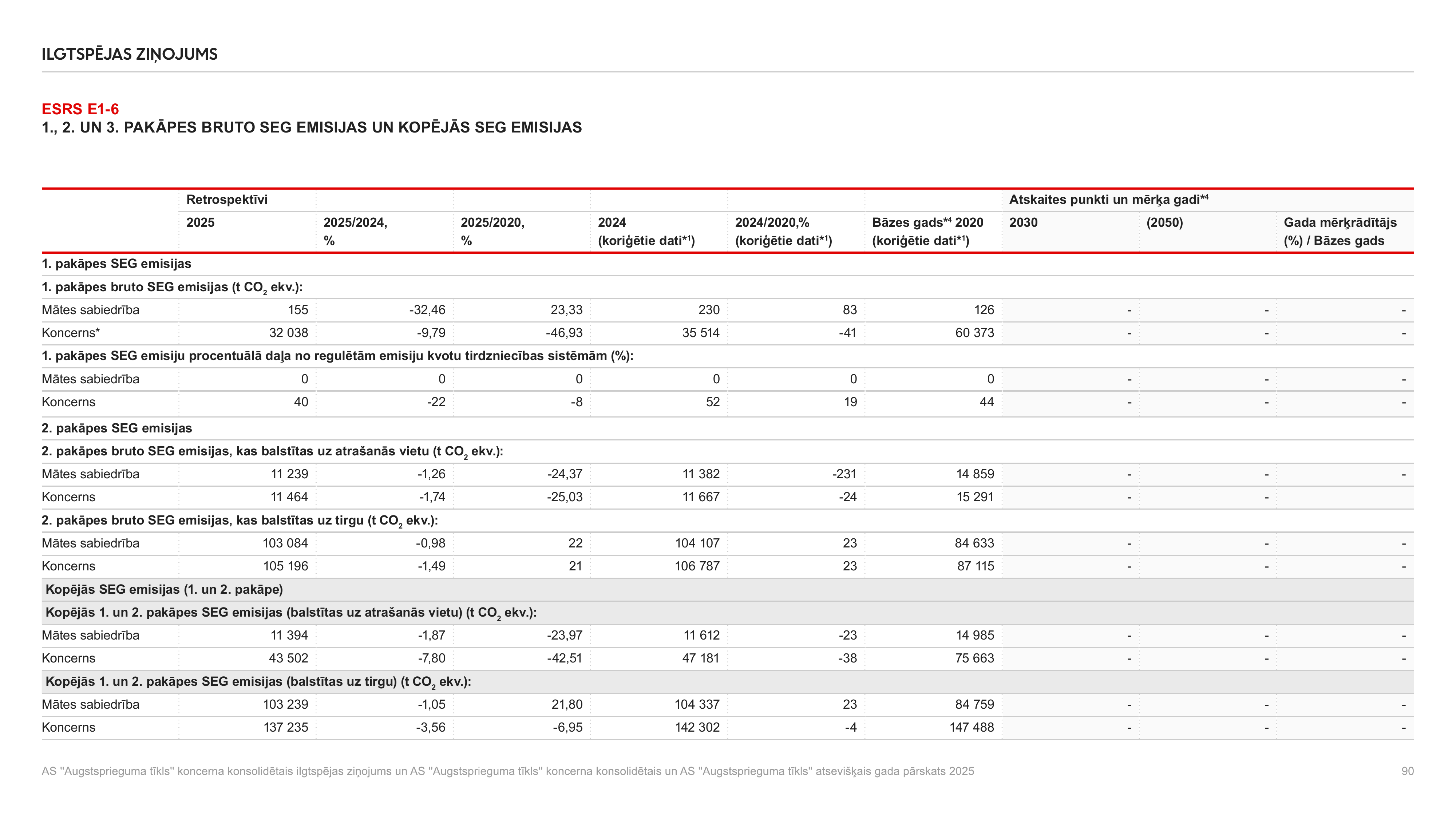Click the value 11 239
Viewport: 1456px width, 819px height.
click(289, 474)
